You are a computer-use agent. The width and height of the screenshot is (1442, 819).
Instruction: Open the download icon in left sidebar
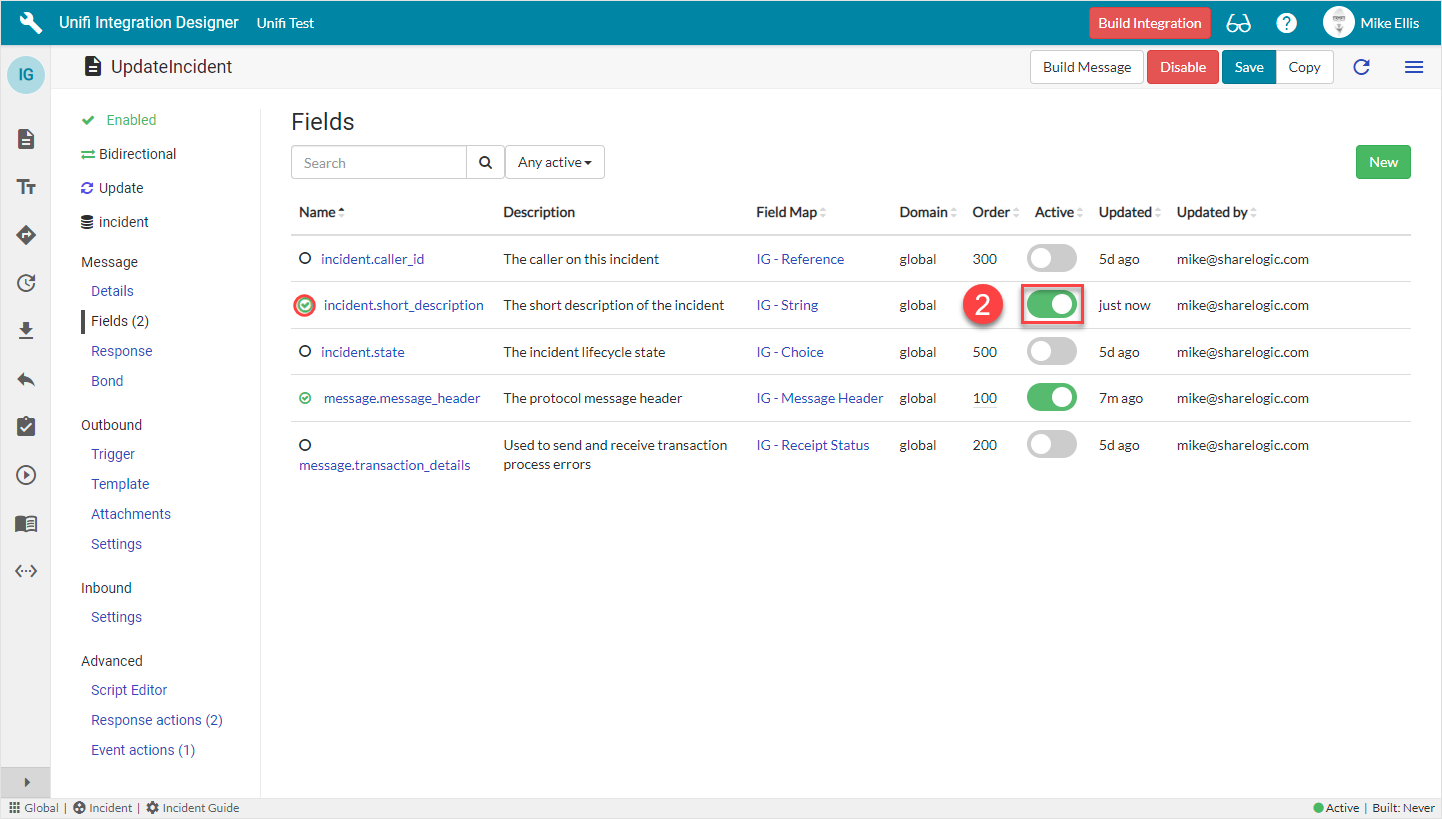[26, 331]
